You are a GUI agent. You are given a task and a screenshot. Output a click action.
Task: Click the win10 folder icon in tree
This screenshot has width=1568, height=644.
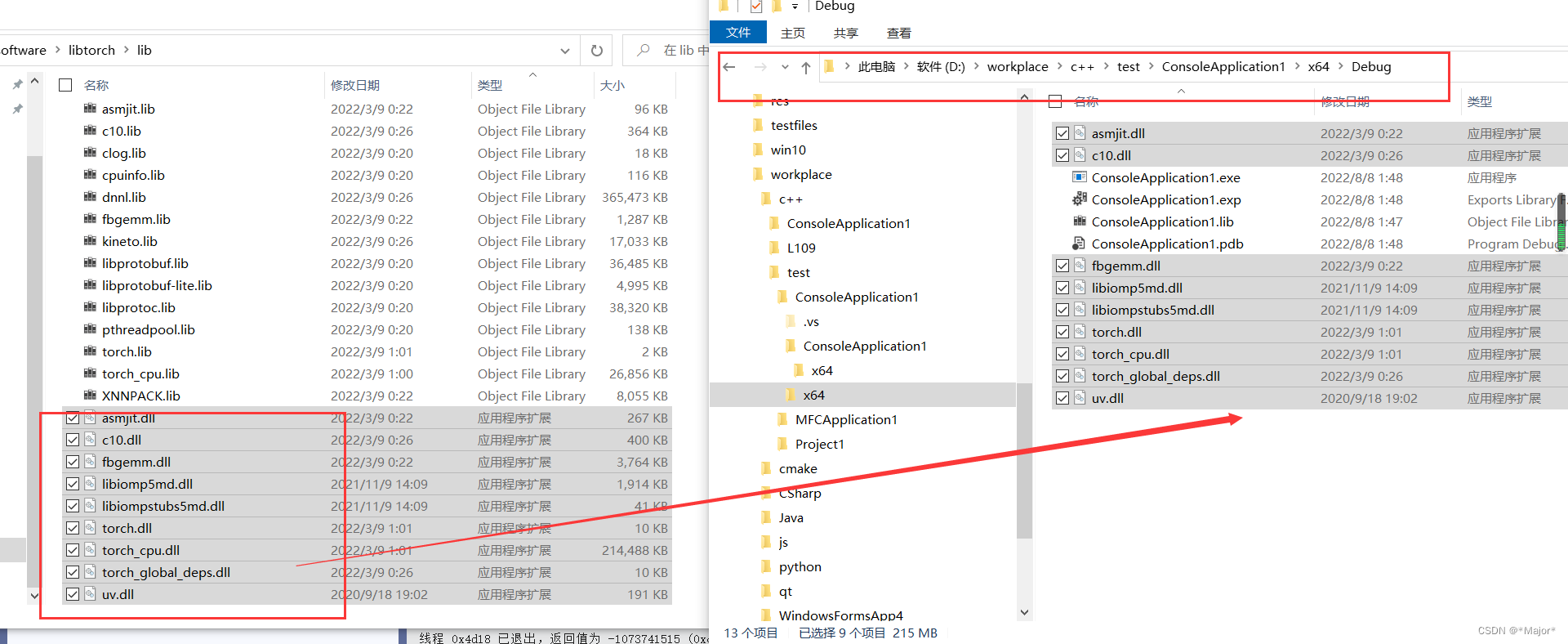(757, 150)
